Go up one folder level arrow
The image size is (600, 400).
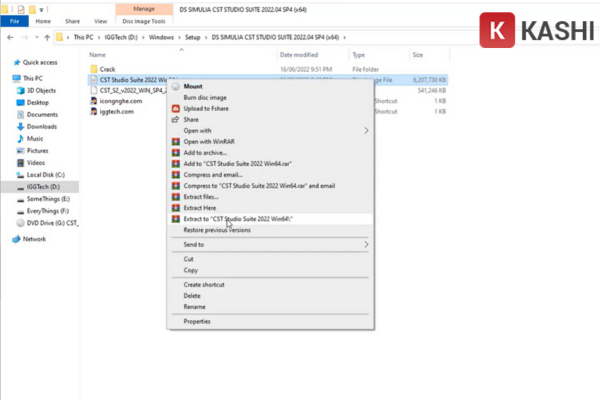click(x=47, y=38)
